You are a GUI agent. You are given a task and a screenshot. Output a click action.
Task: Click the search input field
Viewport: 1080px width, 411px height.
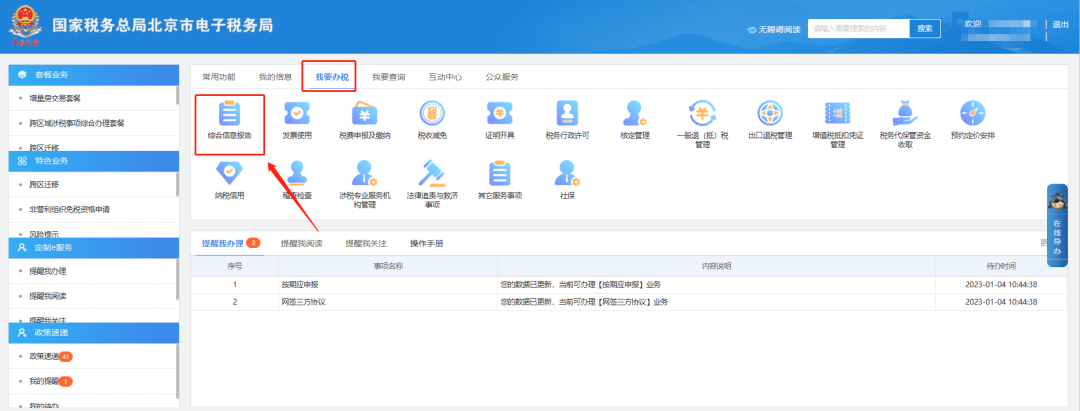pos(858,28)
